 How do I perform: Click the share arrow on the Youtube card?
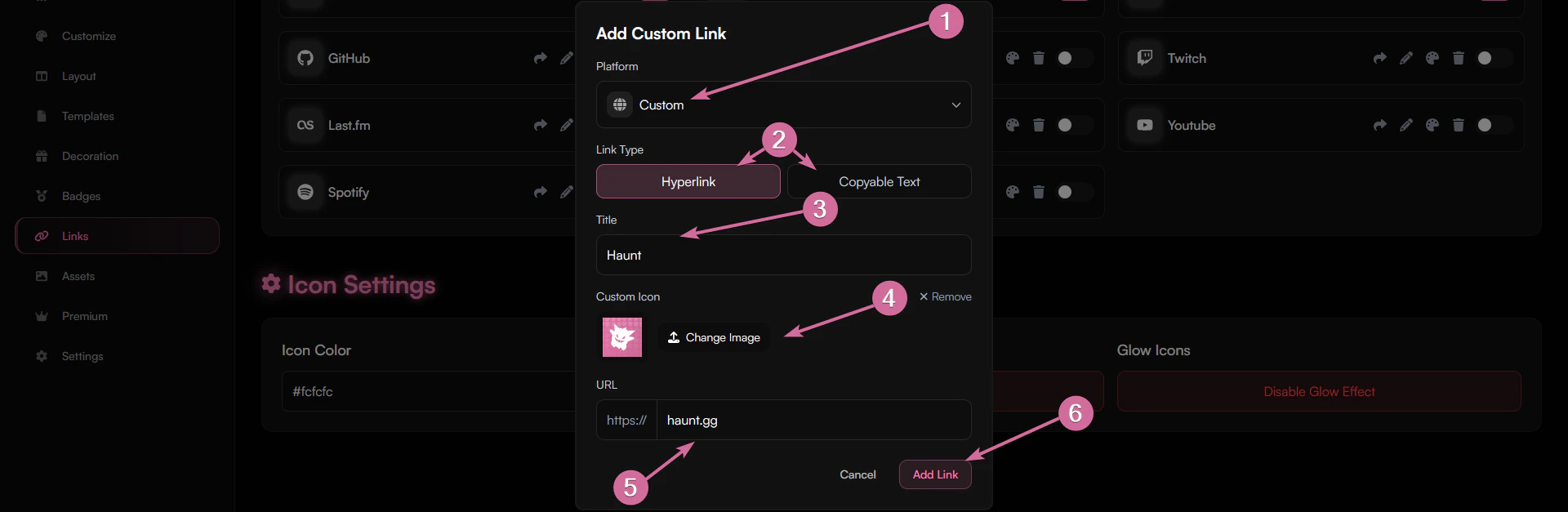[1379, 125]
